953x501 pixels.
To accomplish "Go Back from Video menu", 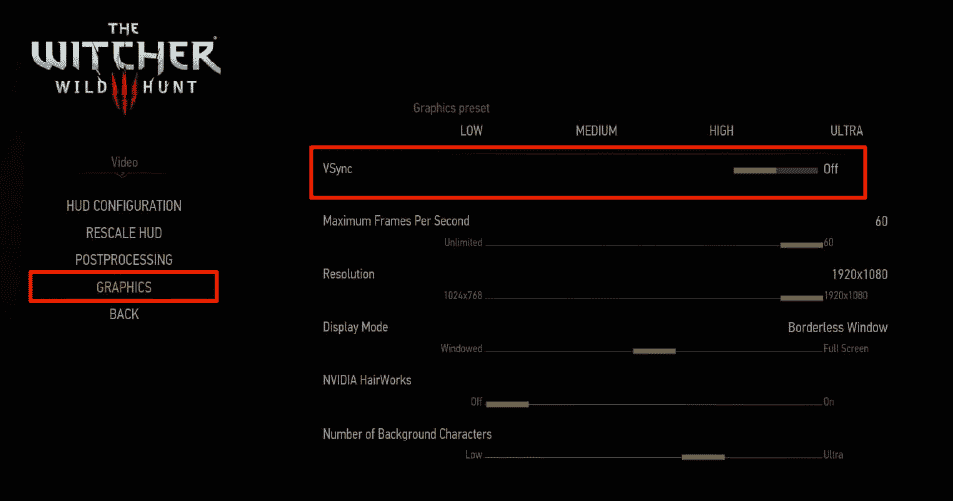I will (124, 314).
